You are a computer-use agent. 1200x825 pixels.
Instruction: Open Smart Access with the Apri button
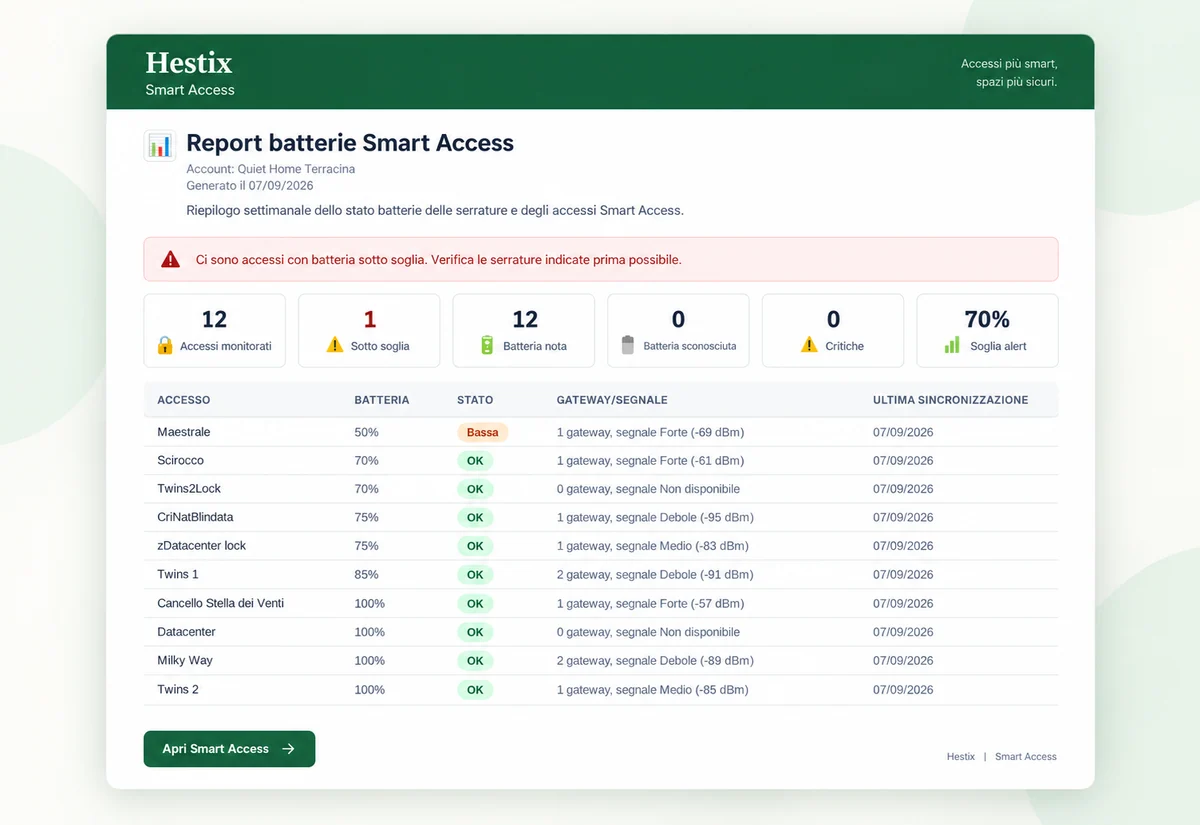[x=229, y=749]
